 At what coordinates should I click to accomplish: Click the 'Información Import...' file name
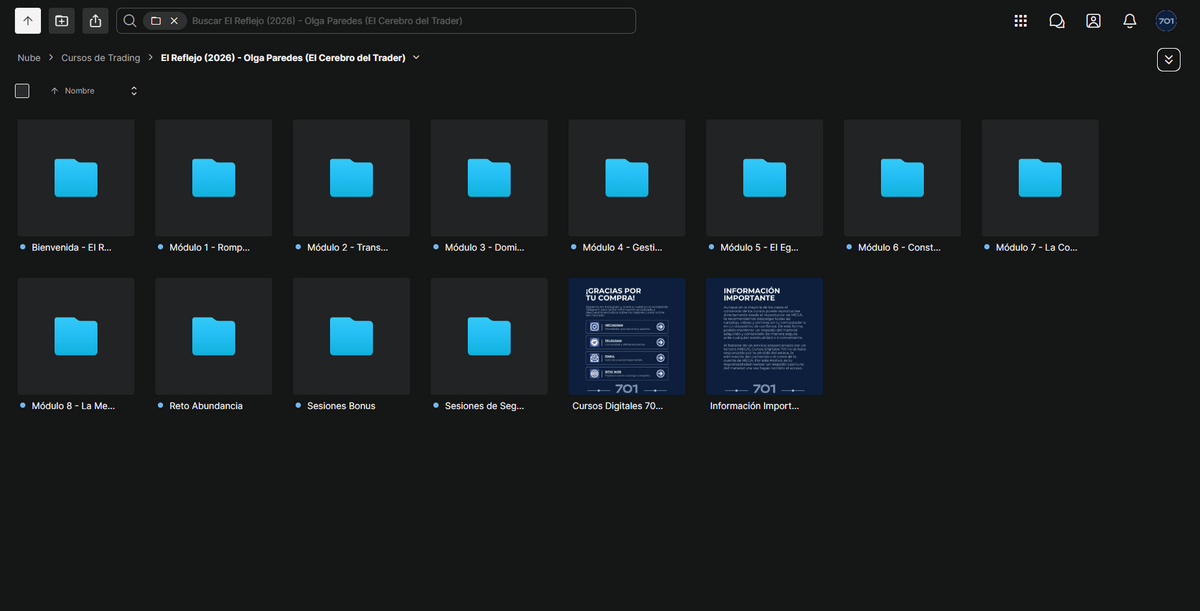point(754,406)
